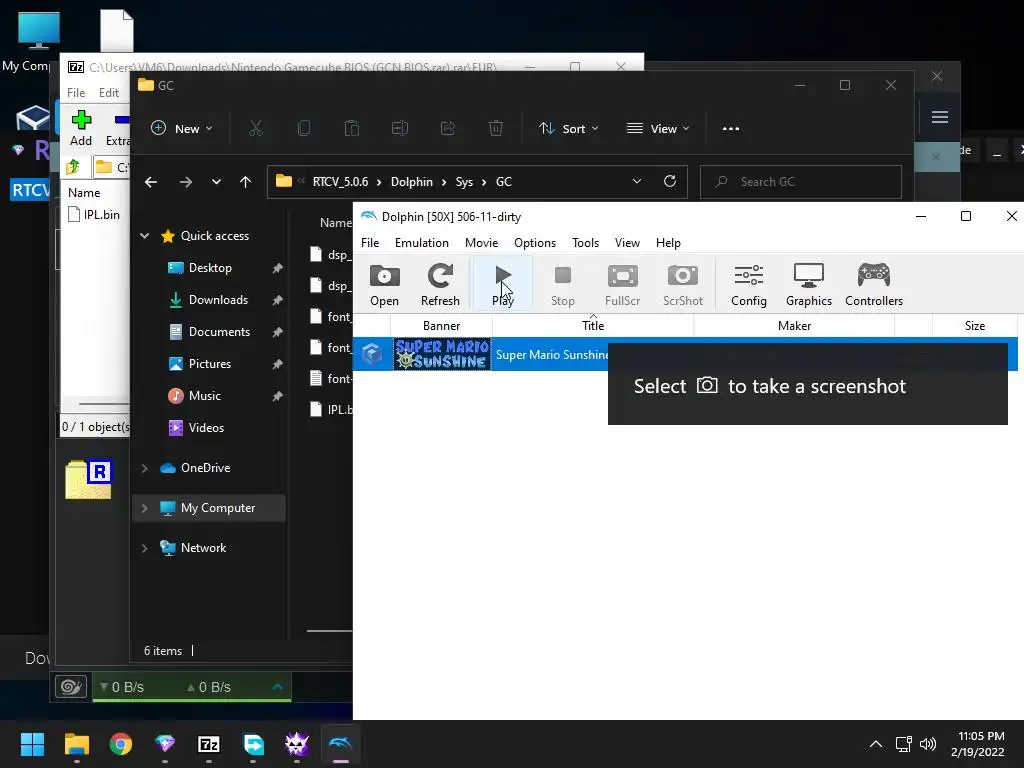Open Dolphin Controllers settings
The height and width of the screenshot is (768, 1024).
(x=874, y=285)
